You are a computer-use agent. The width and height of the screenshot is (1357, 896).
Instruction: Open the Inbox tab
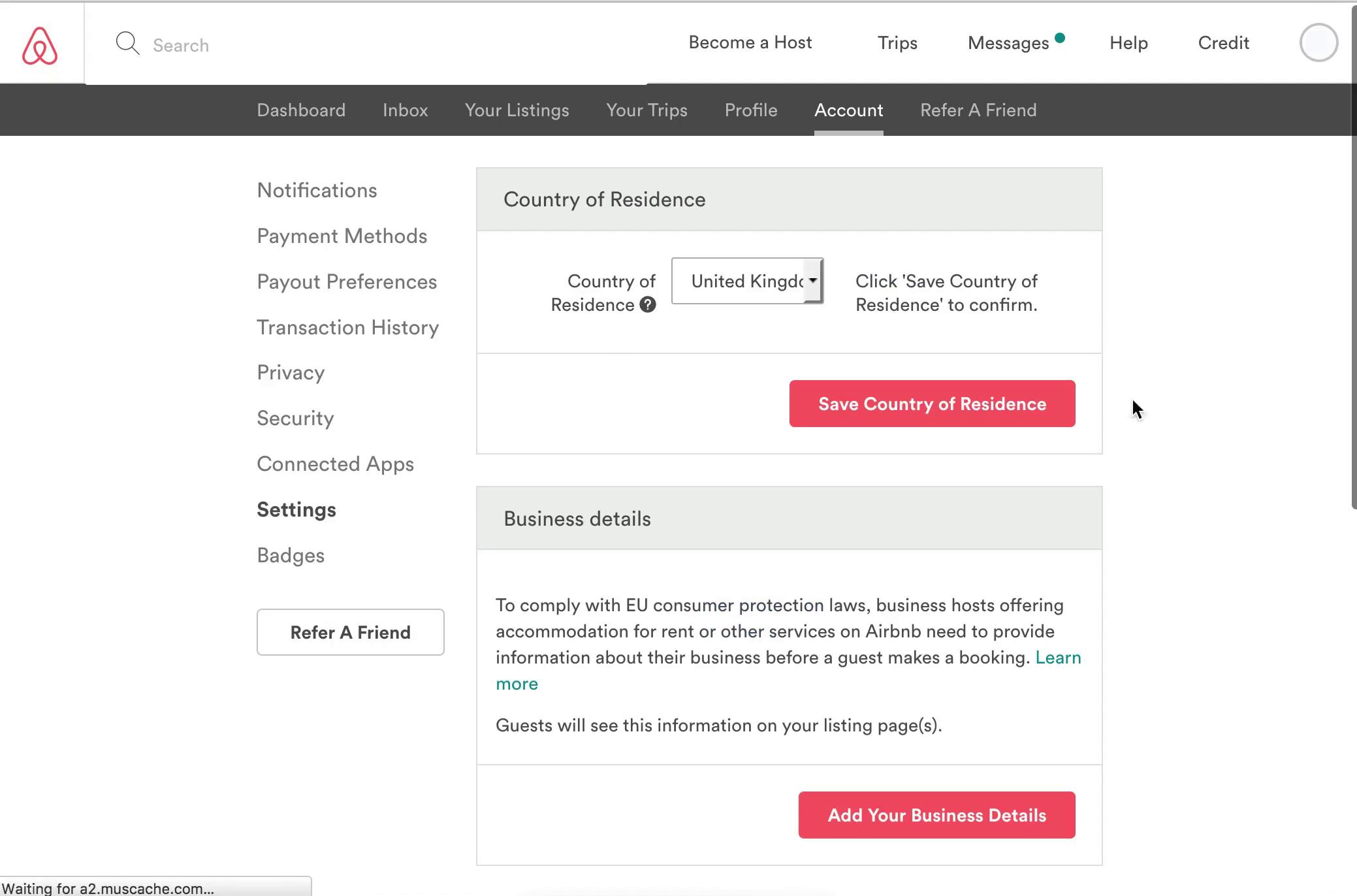point(405,110)
